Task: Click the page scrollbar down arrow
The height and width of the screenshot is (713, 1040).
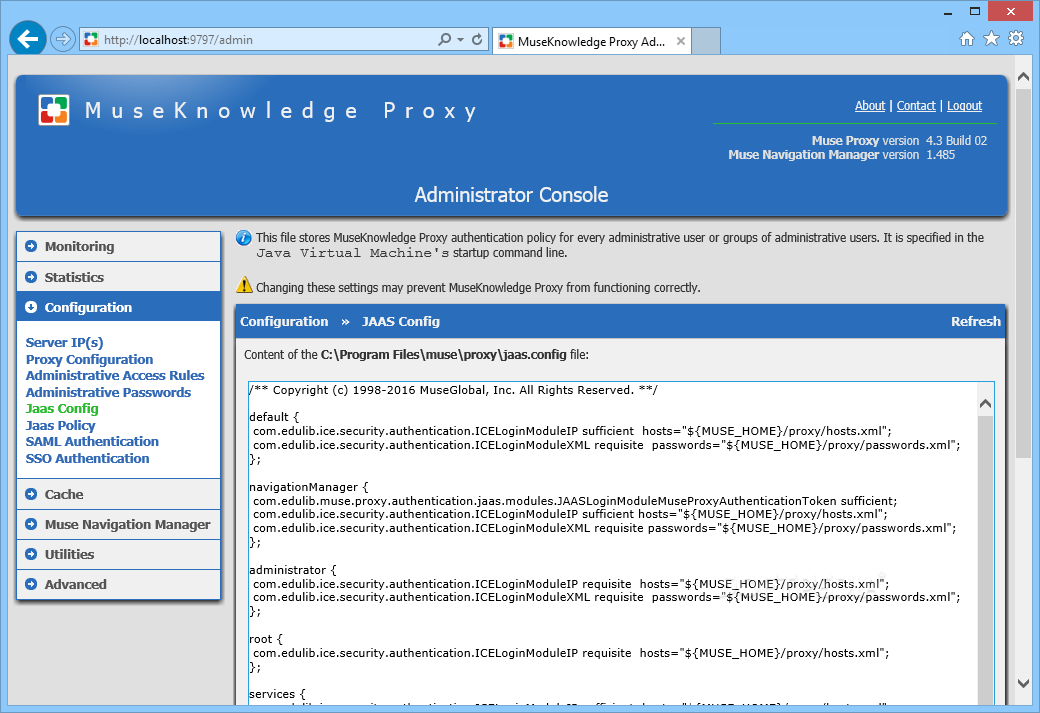Action: pos(1023,682)
